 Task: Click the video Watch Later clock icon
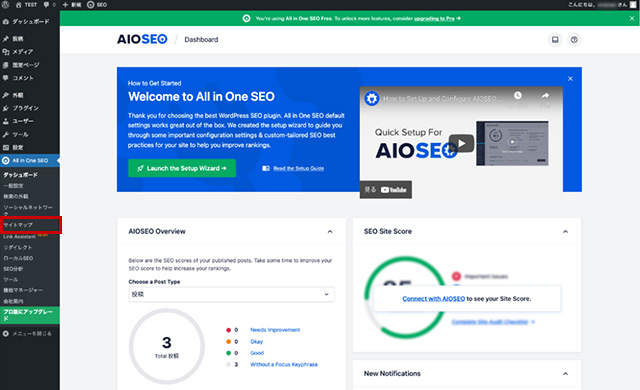(x=518, y=95)
